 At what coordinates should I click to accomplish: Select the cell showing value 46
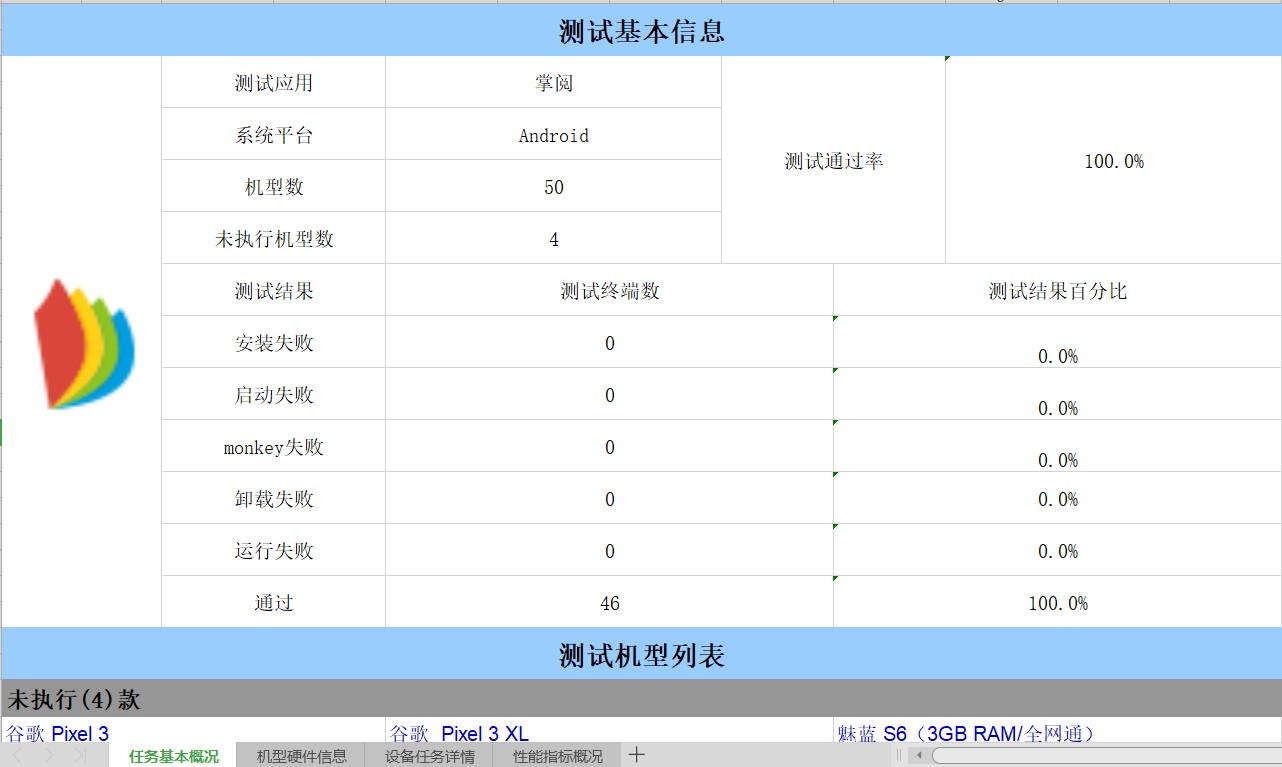tap(609, 602)
